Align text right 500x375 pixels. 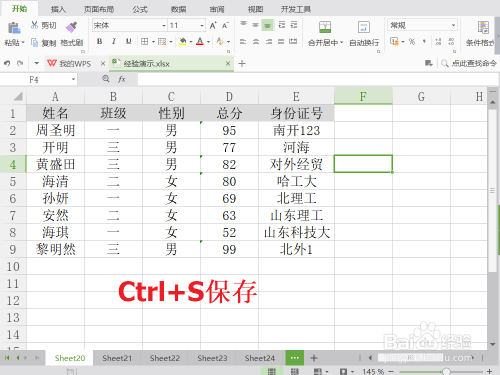[268, 42]
